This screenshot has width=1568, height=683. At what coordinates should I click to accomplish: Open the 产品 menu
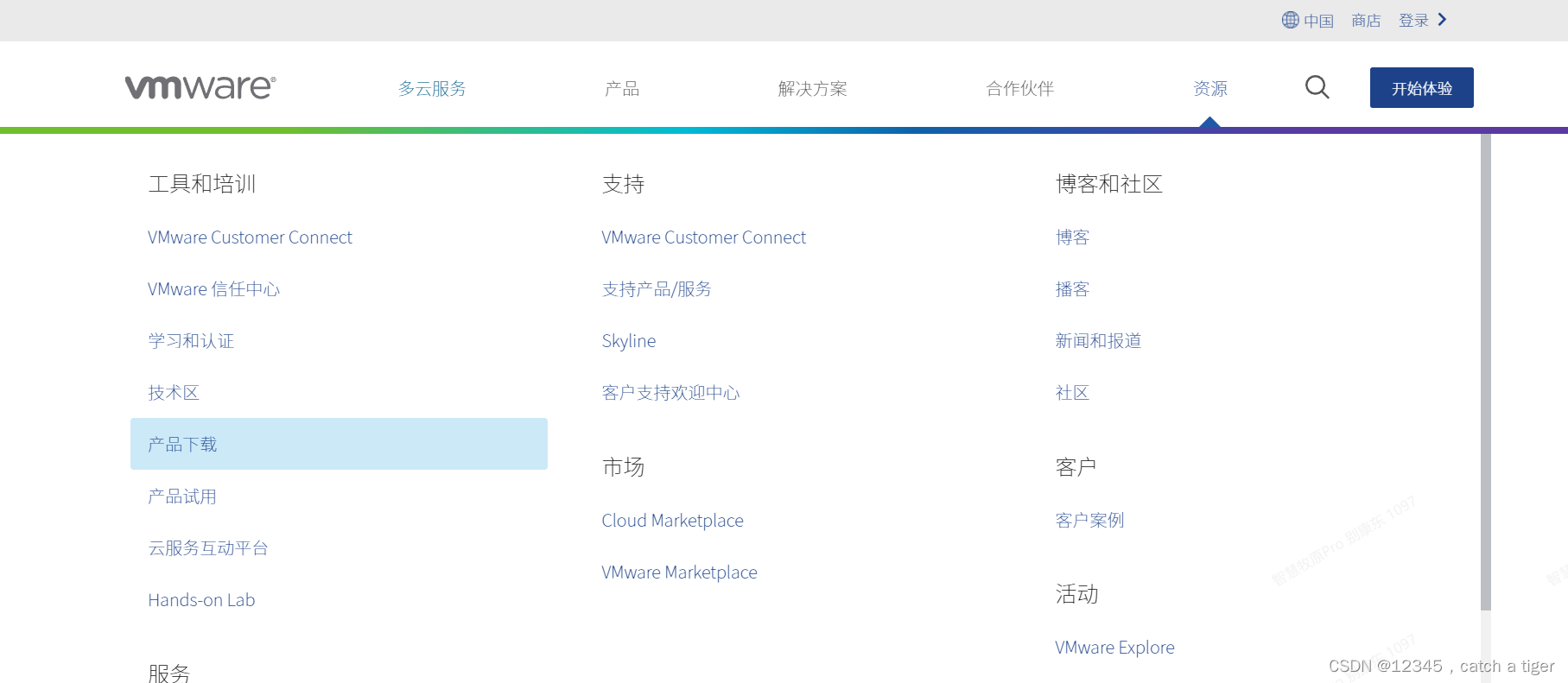622,88
